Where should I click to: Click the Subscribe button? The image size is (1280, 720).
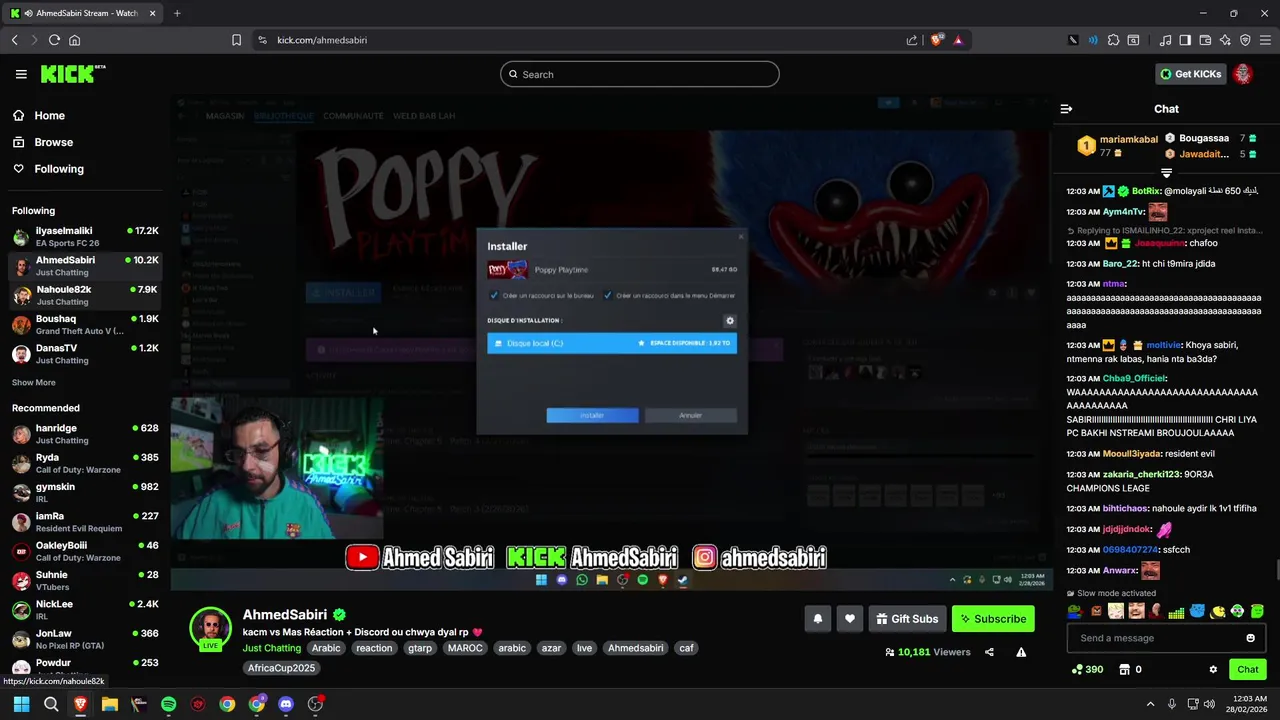coord(993,619)
